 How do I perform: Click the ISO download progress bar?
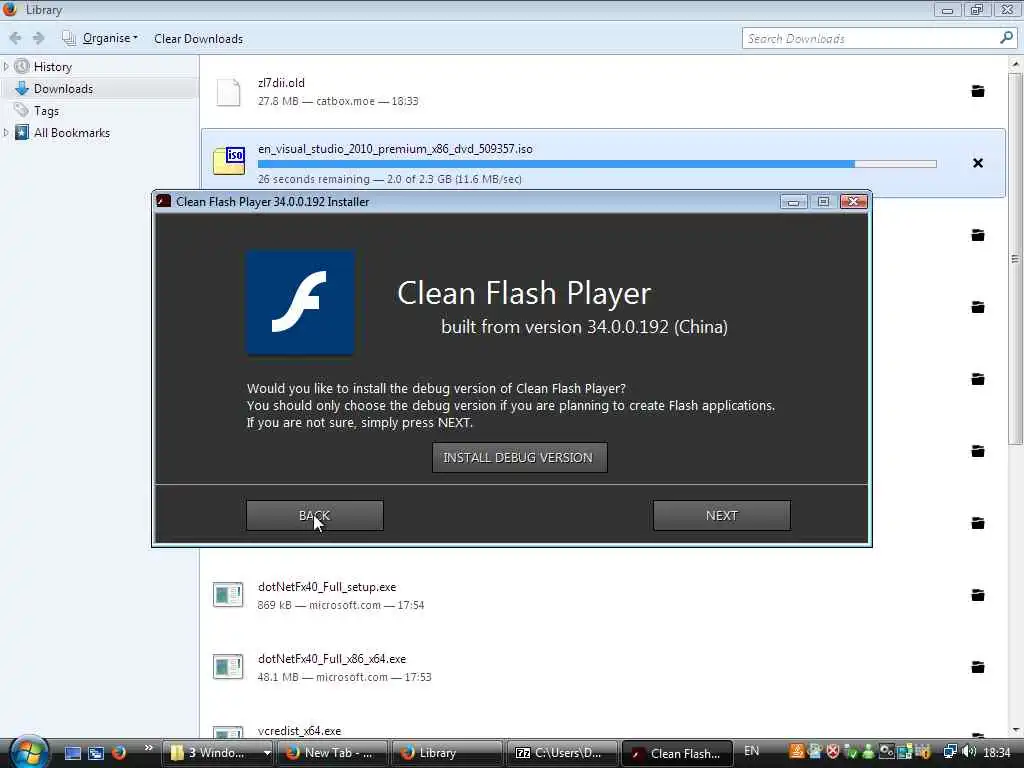597,164
